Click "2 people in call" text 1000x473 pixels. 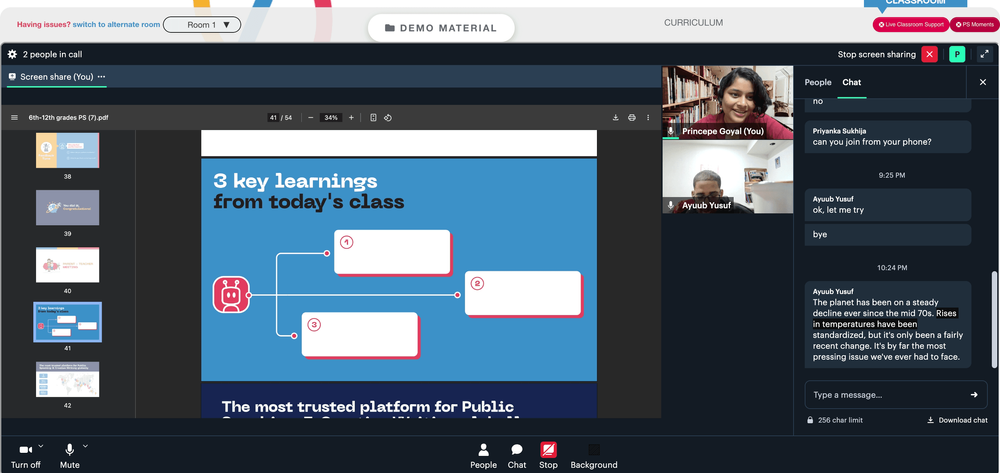(52, 54)
